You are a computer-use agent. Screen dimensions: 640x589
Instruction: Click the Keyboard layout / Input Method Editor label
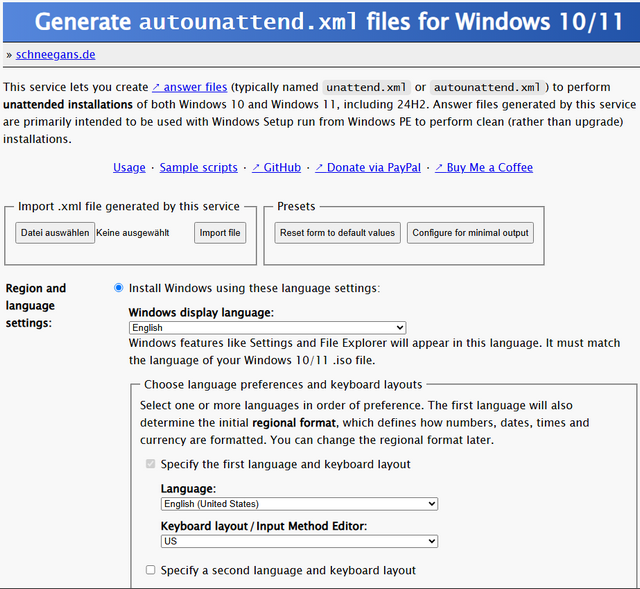tap(264, 526)
